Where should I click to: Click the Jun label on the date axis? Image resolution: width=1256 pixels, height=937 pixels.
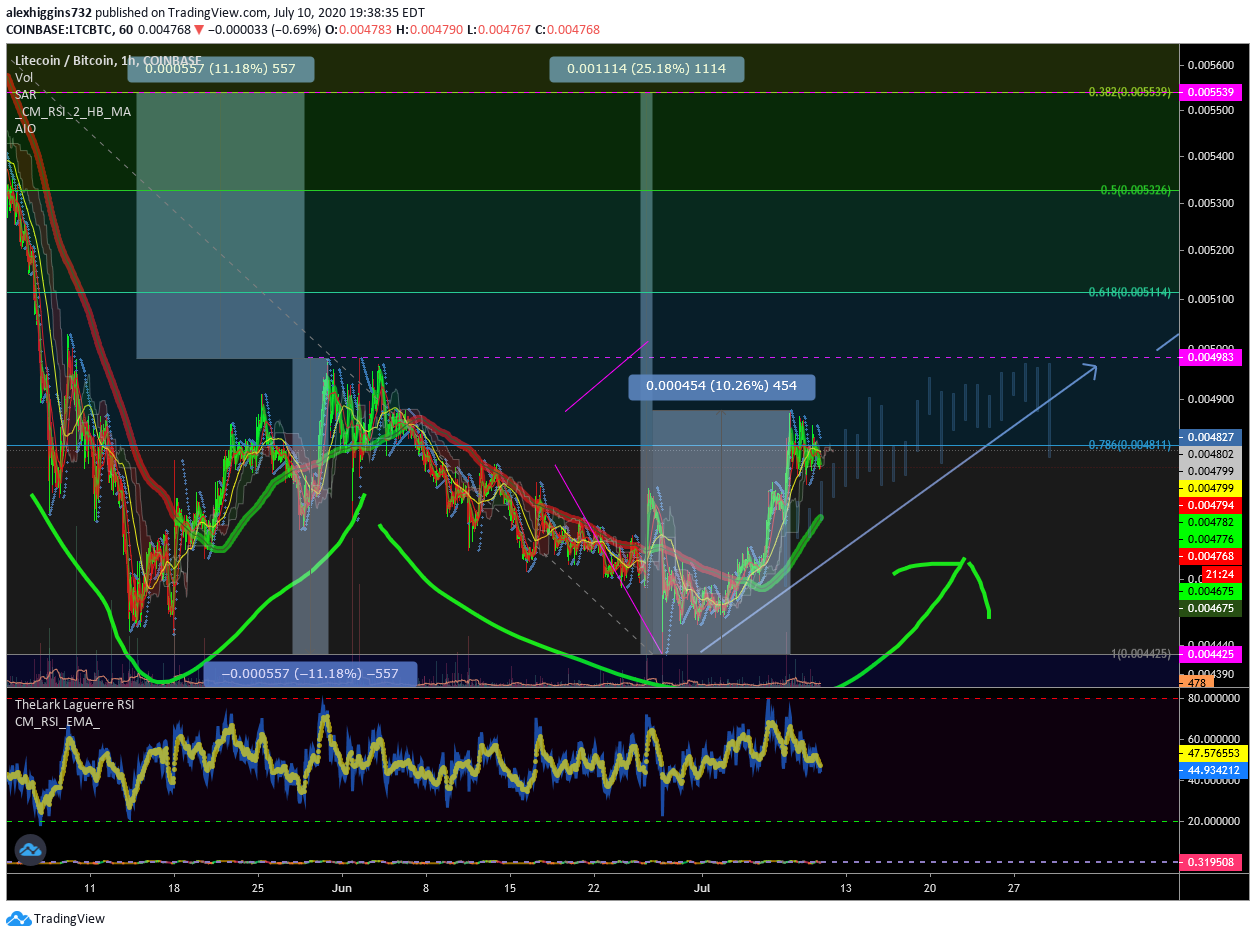click(342, 887)
